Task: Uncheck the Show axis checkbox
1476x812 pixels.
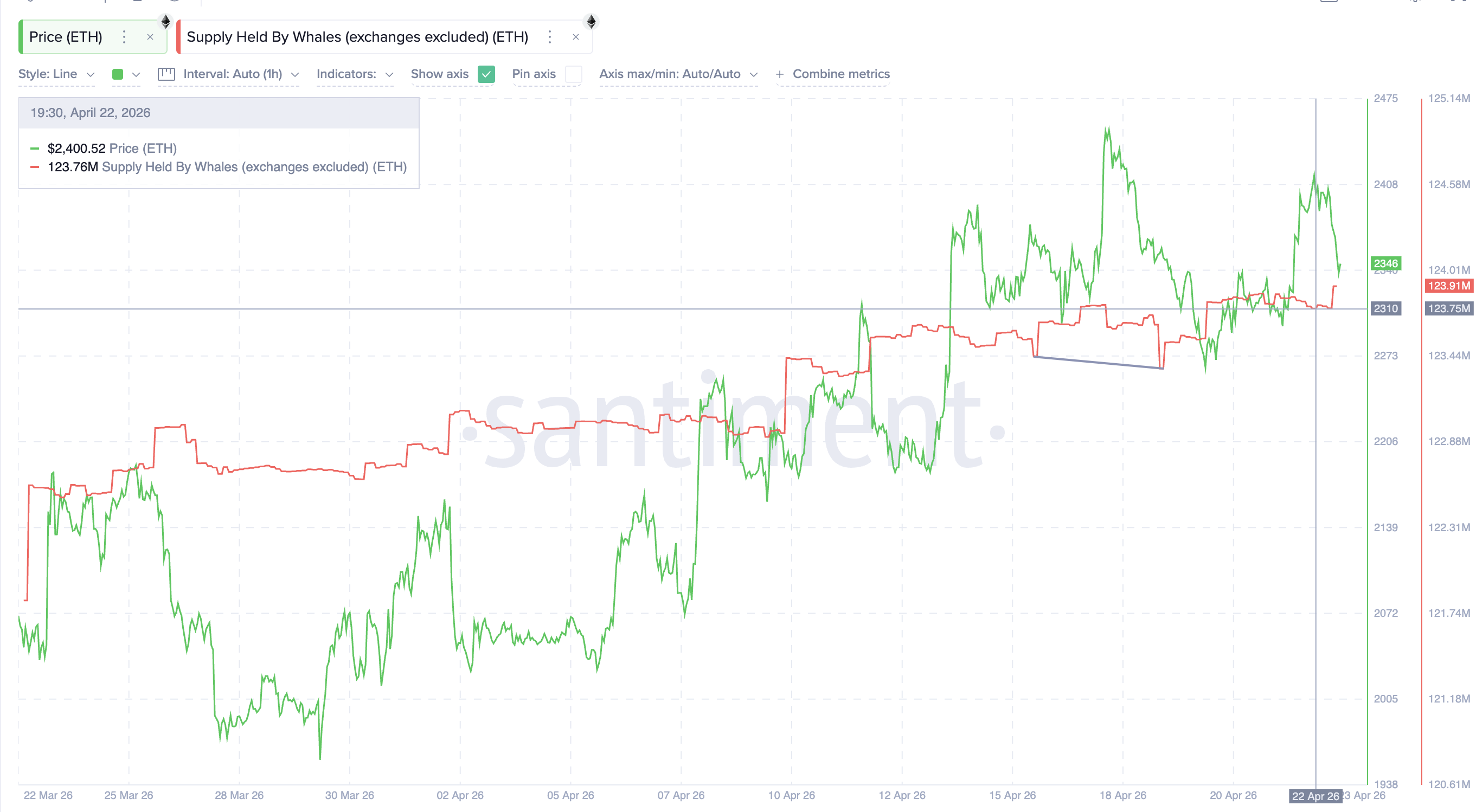Action: tap(486, 74)
